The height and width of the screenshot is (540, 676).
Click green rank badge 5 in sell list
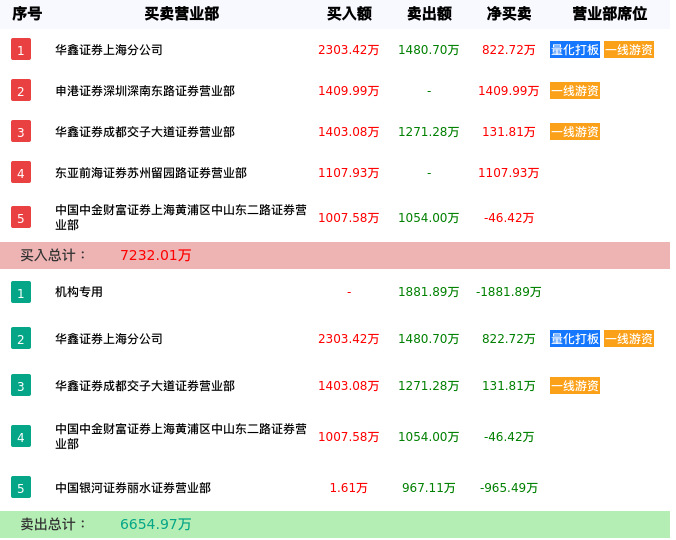coord(21,487)
